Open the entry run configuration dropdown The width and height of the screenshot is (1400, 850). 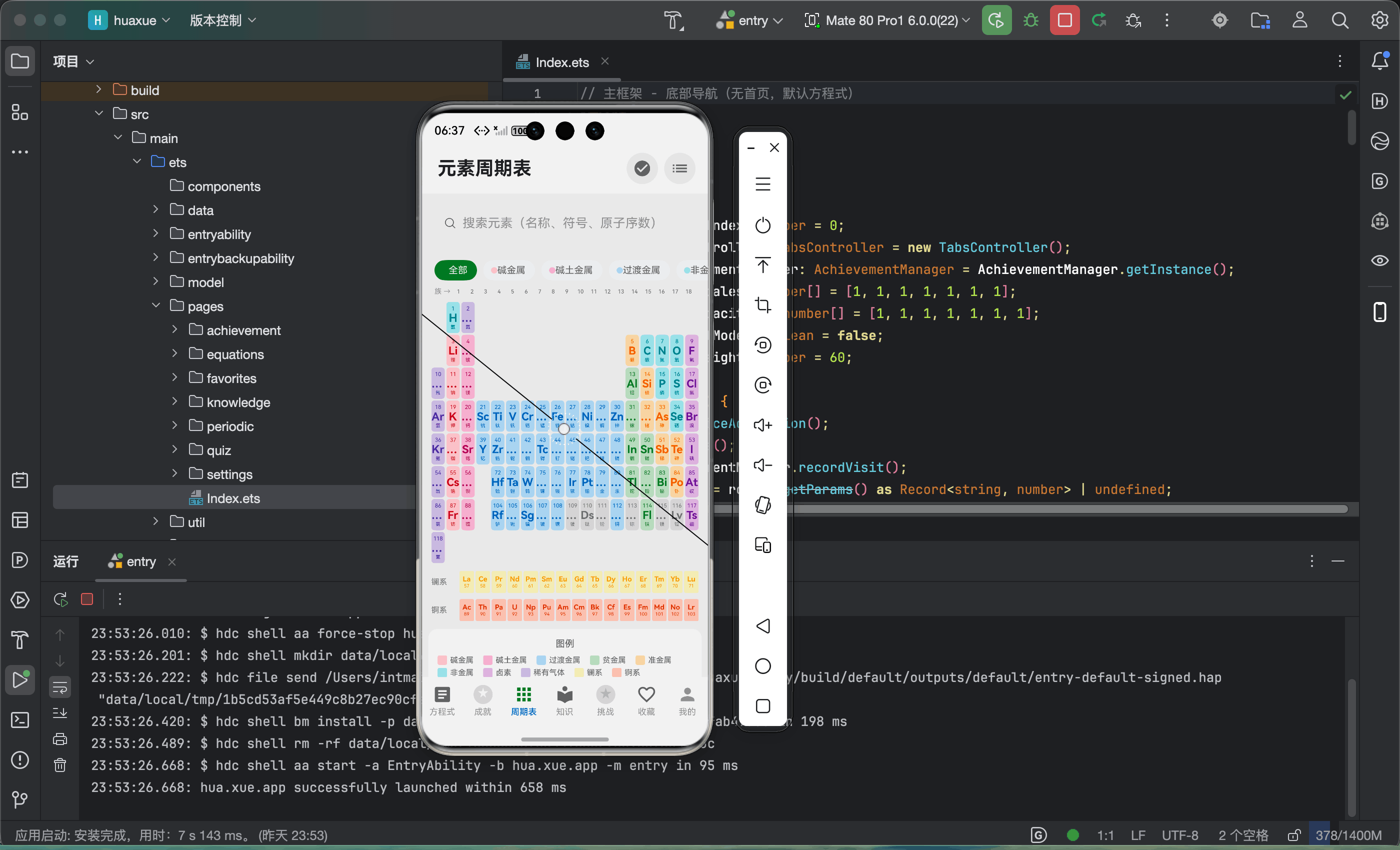[750, 20]
